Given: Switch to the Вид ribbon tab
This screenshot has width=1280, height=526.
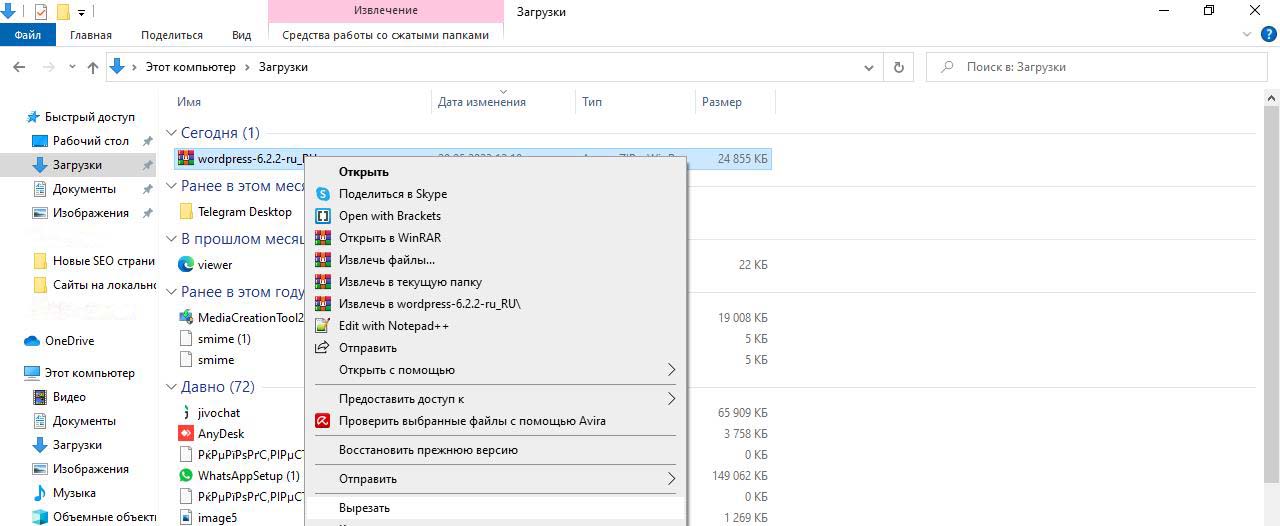Looking at the screenshot, I should [241, 35].
